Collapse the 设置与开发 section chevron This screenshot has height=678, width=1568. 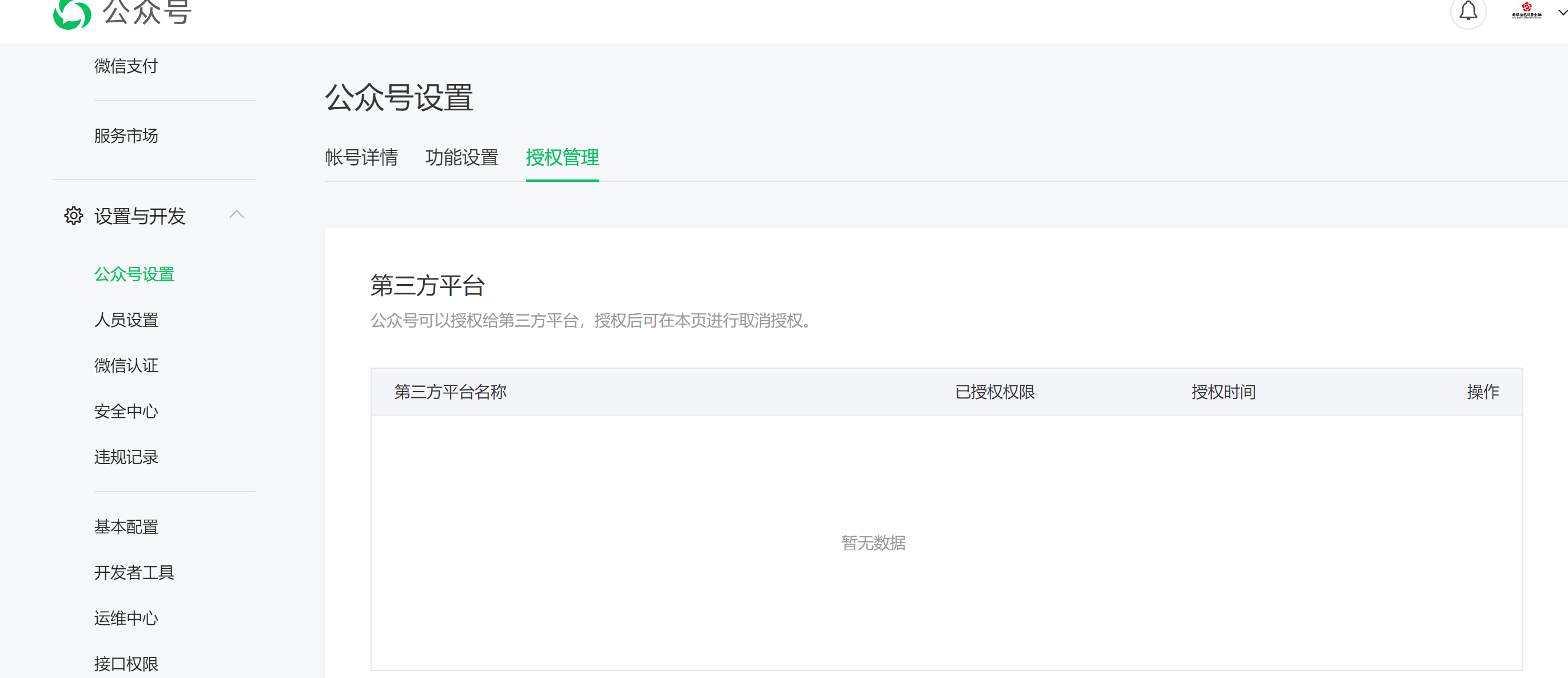coord(237,214)
